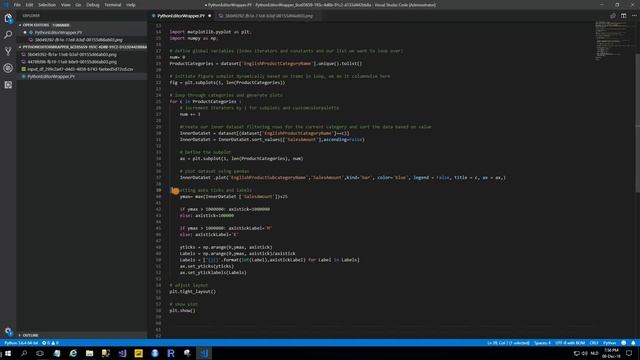Open the yellow Power BI icon in taskbar

tap(138, 353)
